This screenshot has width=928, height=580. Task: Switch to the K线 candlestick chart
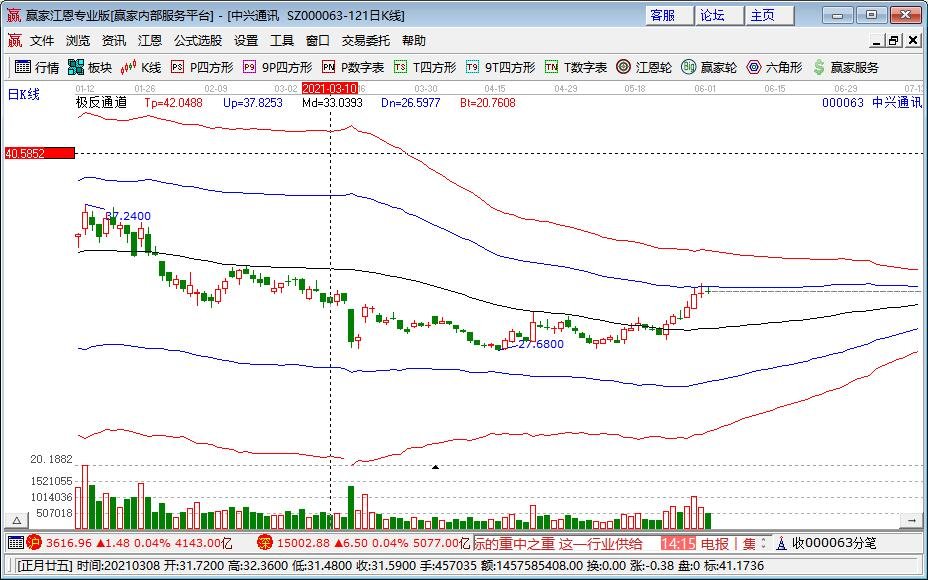pyautogui.click(x=141, y=67)
